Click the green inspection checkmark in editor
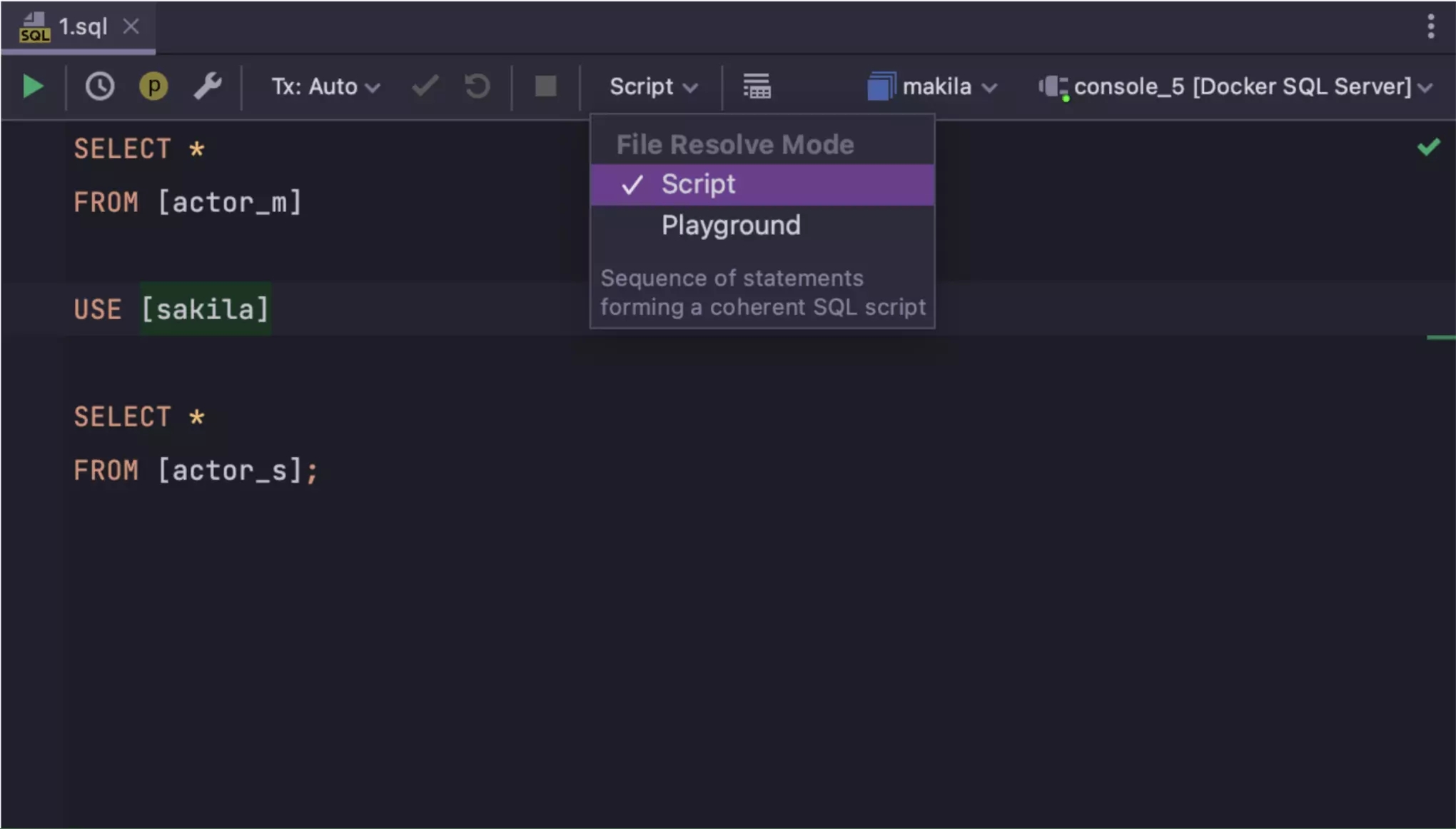1456x829 pixels. coord(1428,147)
